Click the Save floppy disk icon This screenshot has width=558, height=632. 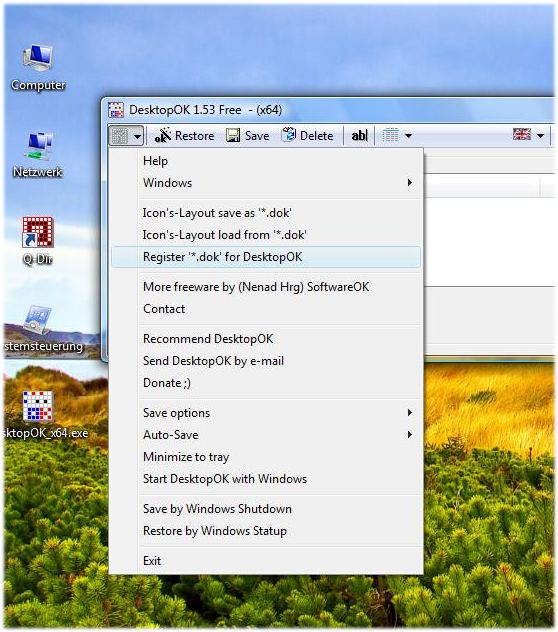tap(233, 135)
